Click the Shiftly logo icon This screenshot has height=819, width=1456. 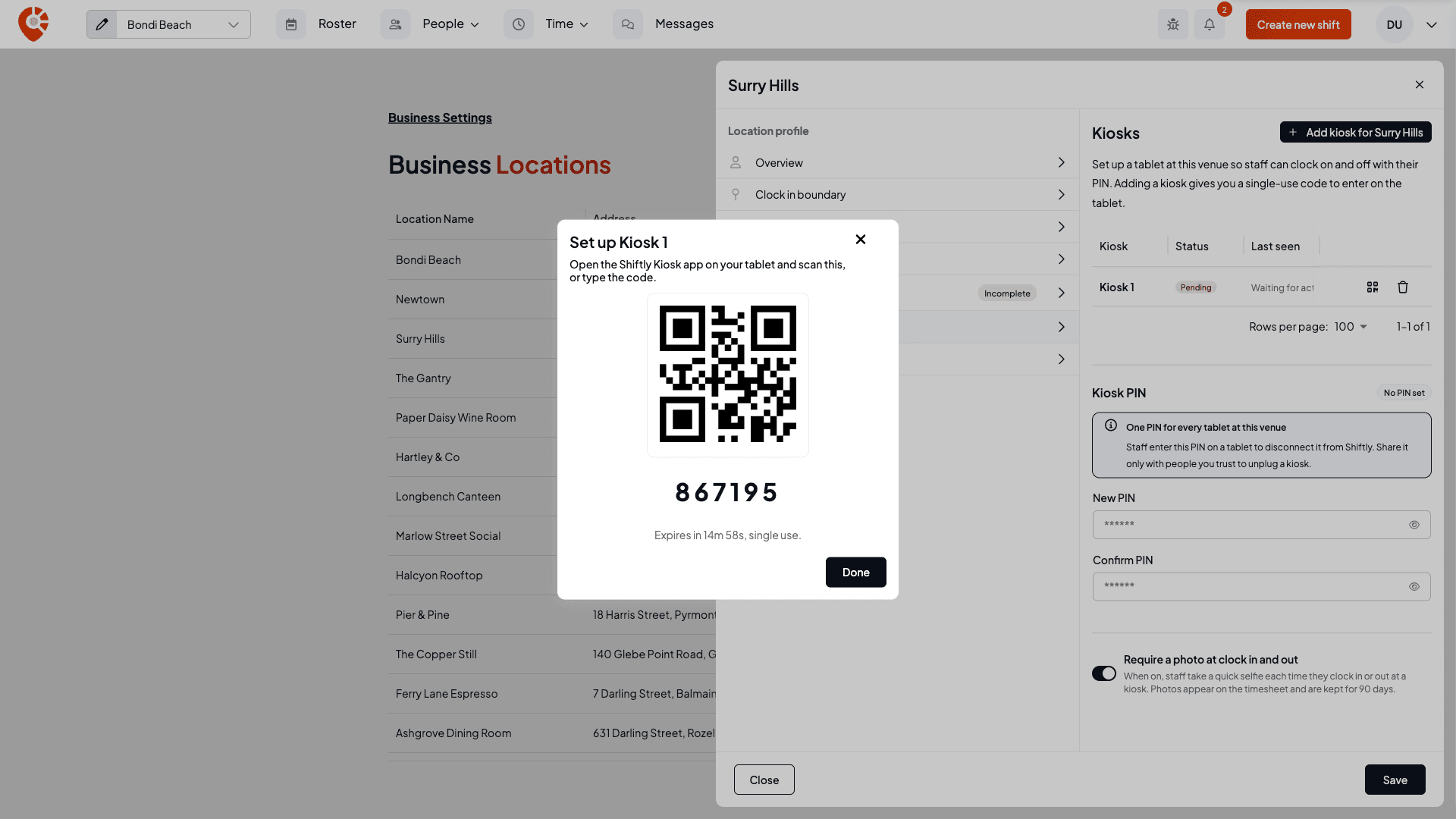[33, 24]
